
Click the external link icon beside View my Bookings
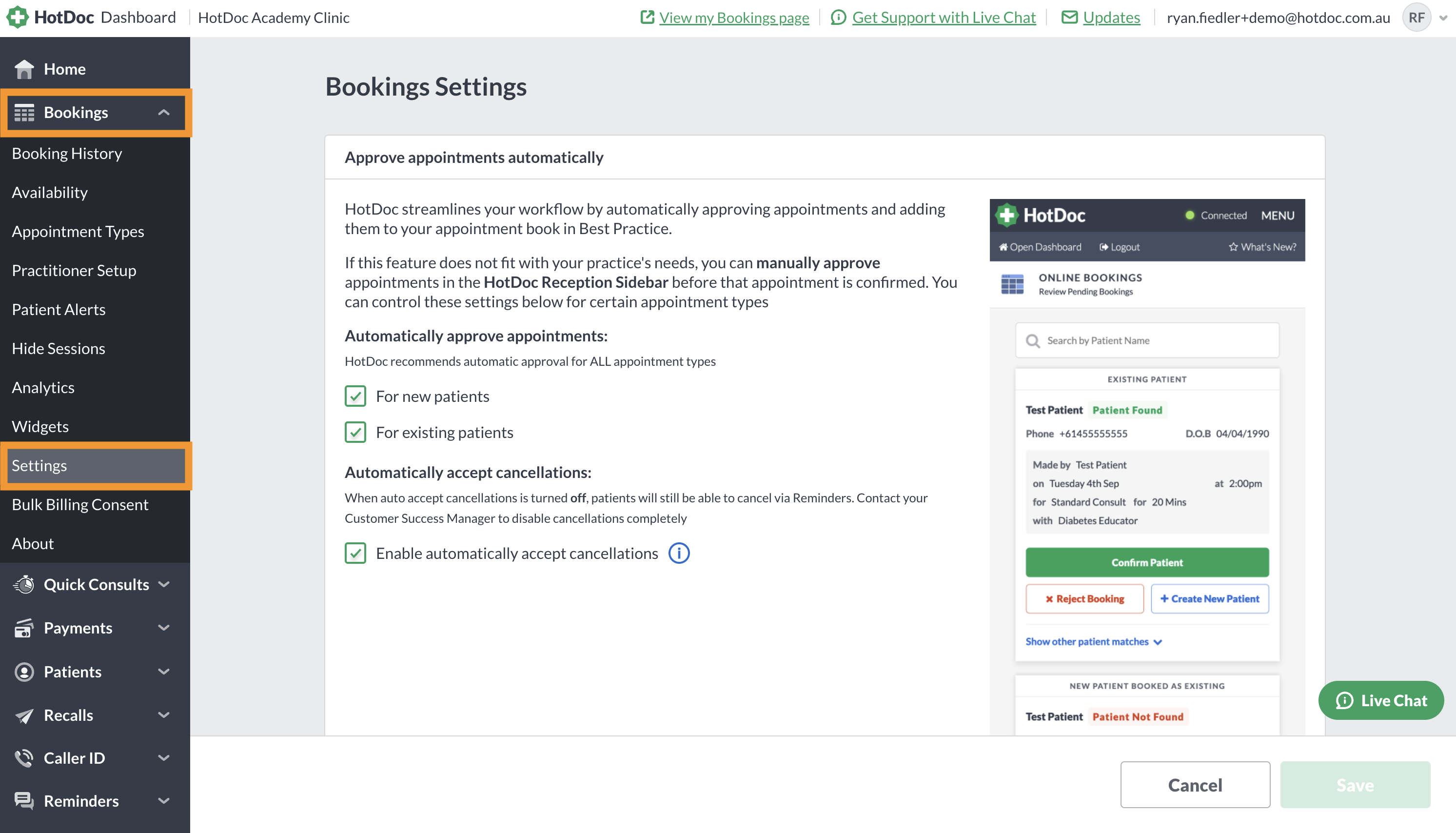click(647, 17)
